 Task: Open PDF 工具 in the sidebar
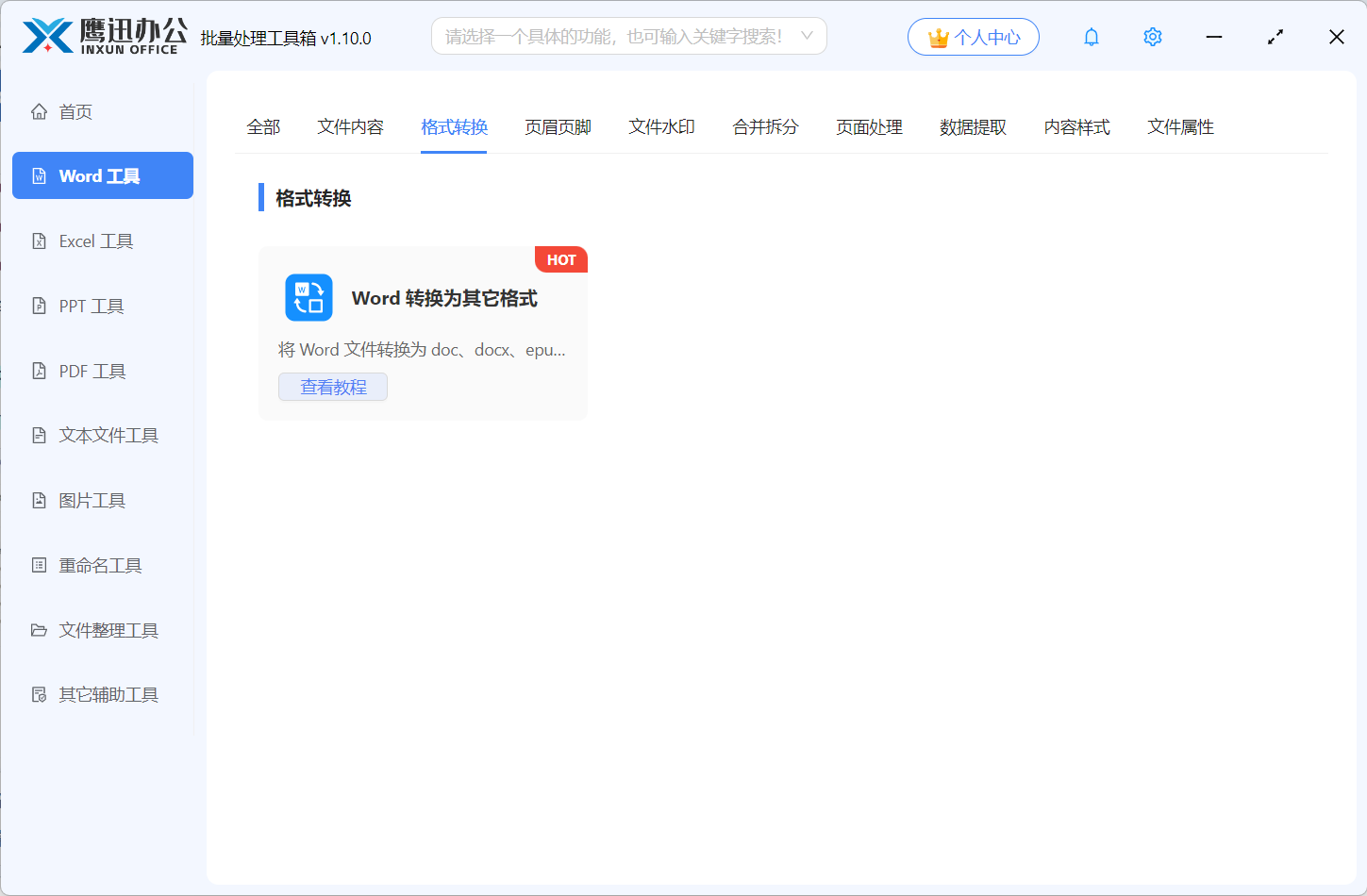click(92, 371)
